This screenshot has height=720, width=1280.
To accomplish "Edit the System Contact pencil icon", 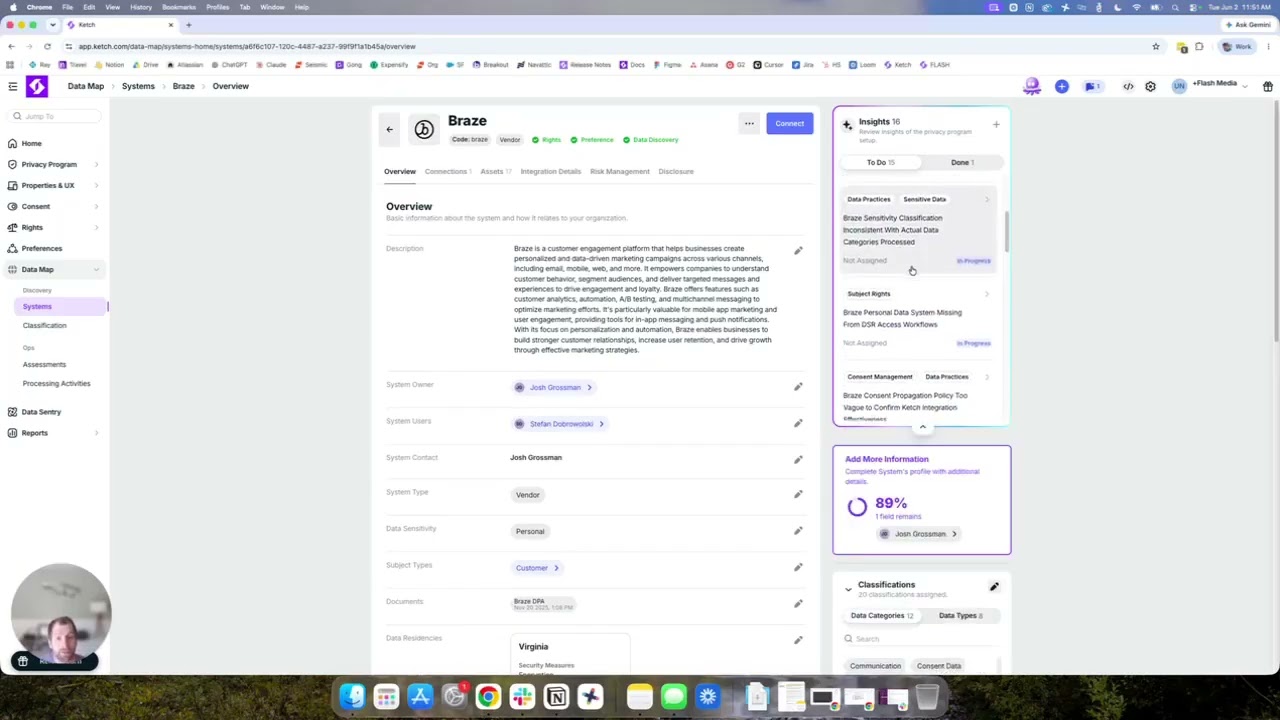I will click(798, 460).
